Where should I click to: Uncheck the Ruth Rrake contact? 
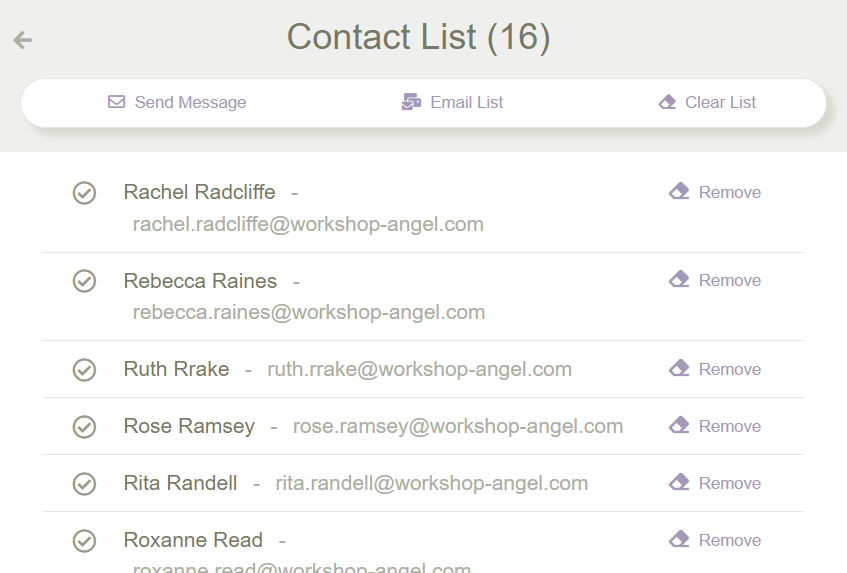[85, 370]
